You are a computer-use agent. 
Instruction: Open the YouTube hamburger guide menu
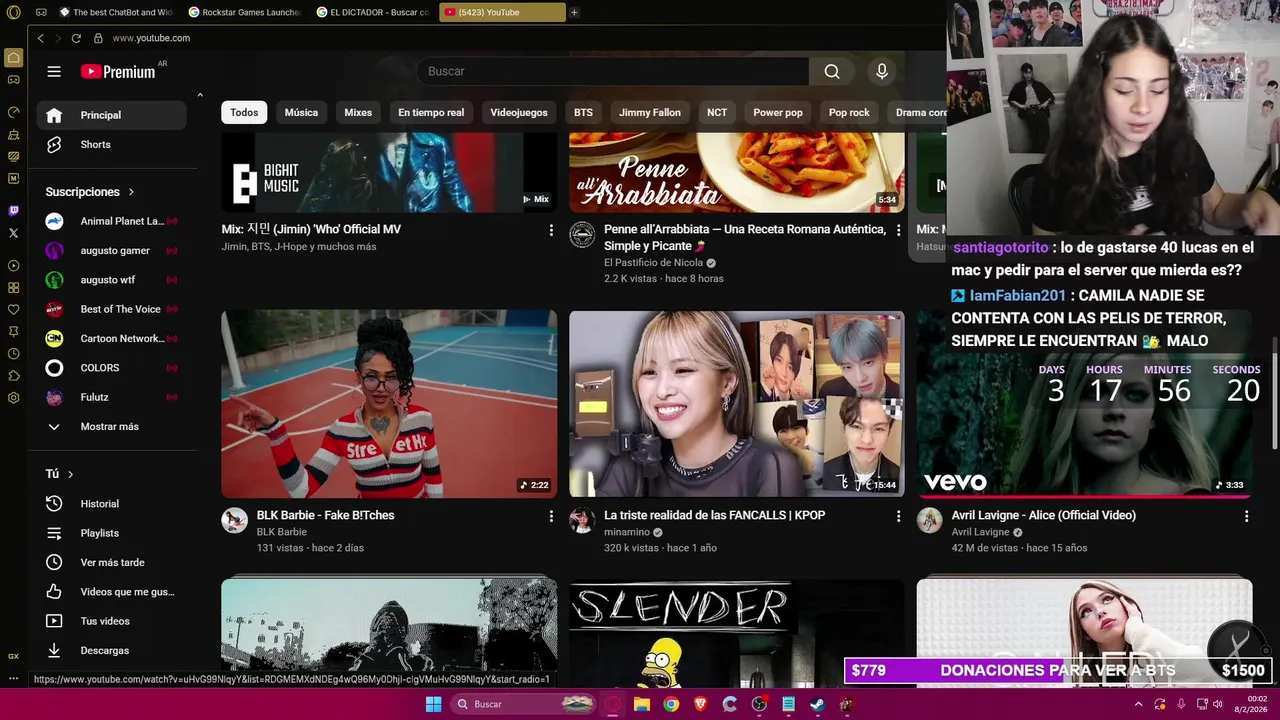[54, 71]
